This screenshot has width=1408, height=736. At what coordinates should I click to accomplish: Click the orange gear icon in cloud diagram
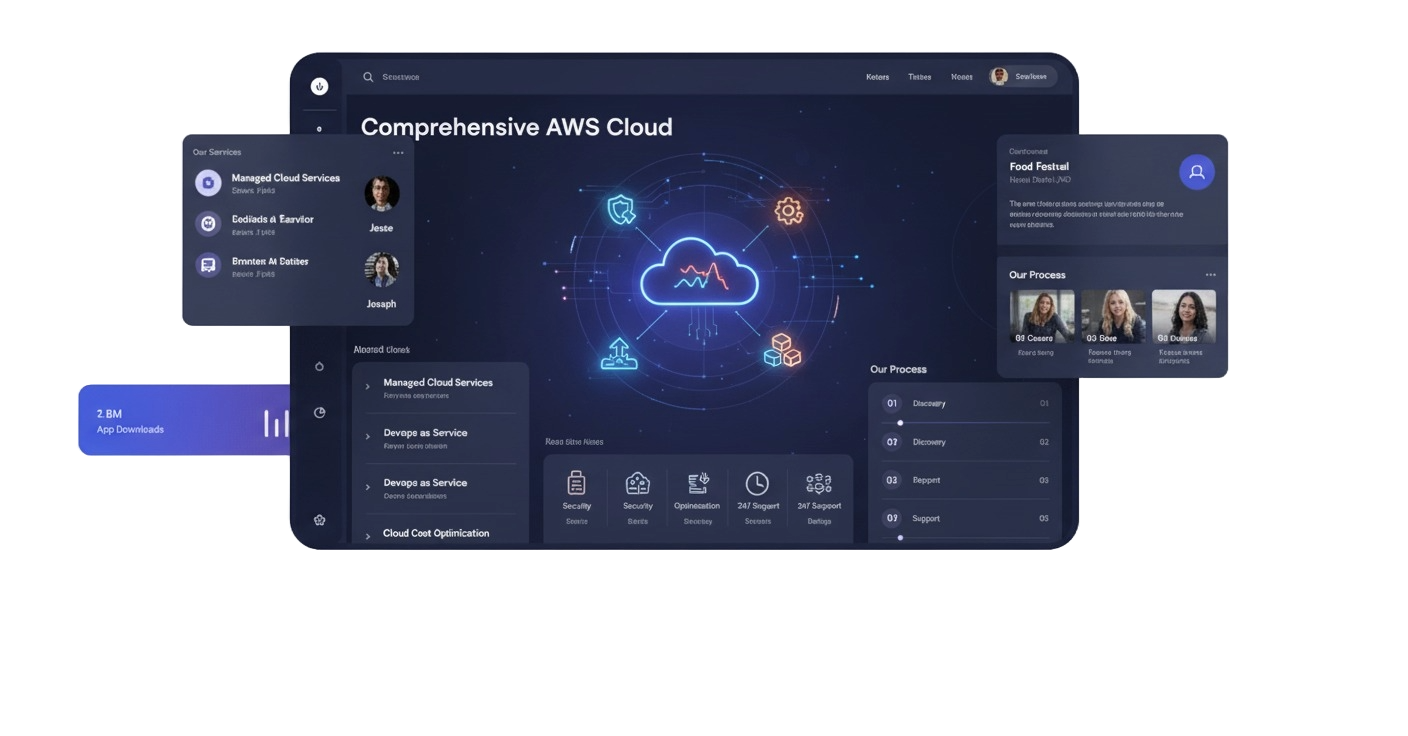[788, 211]
